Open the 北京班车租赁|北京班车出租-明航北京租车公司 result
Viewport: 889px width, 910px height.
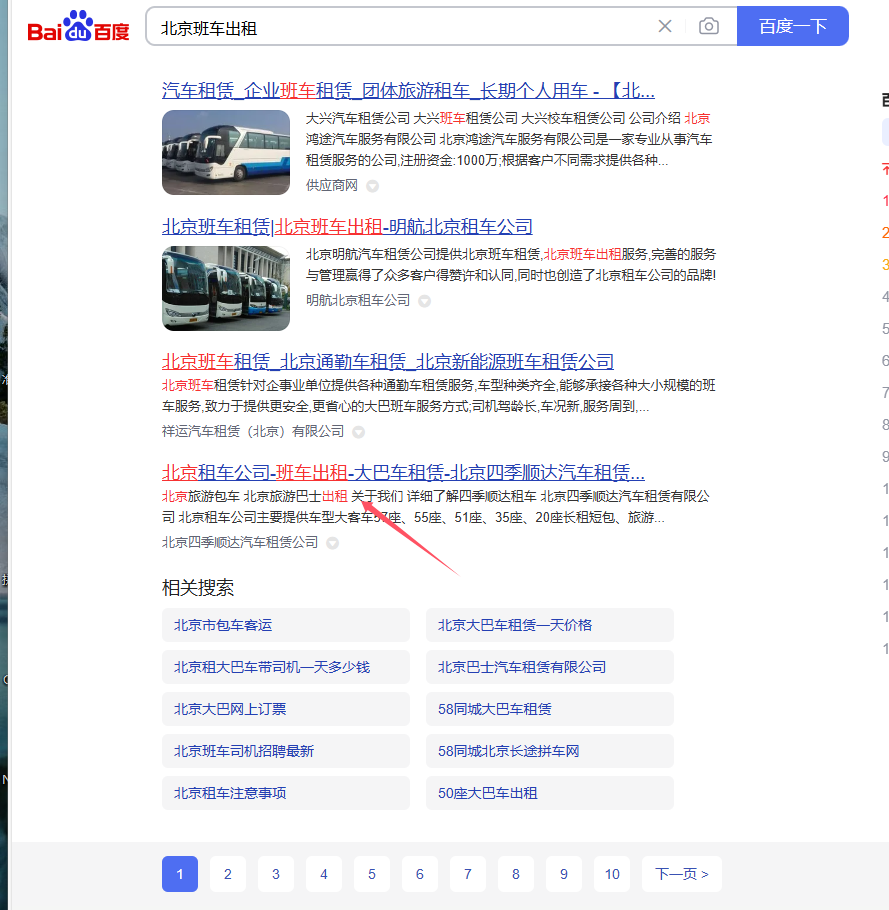click(x=347, y=226)
